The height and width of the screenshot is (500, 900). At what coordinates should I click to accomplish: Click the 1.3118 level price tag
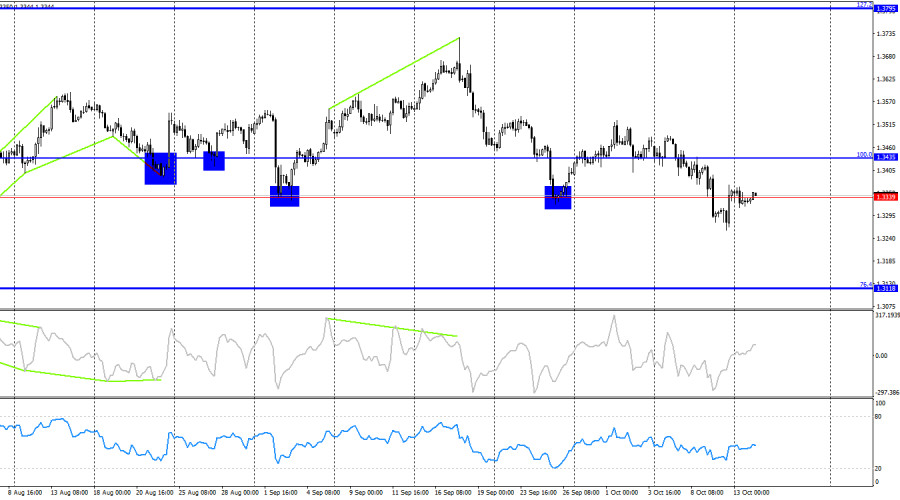pyautogui.click(x=885, y=289)
